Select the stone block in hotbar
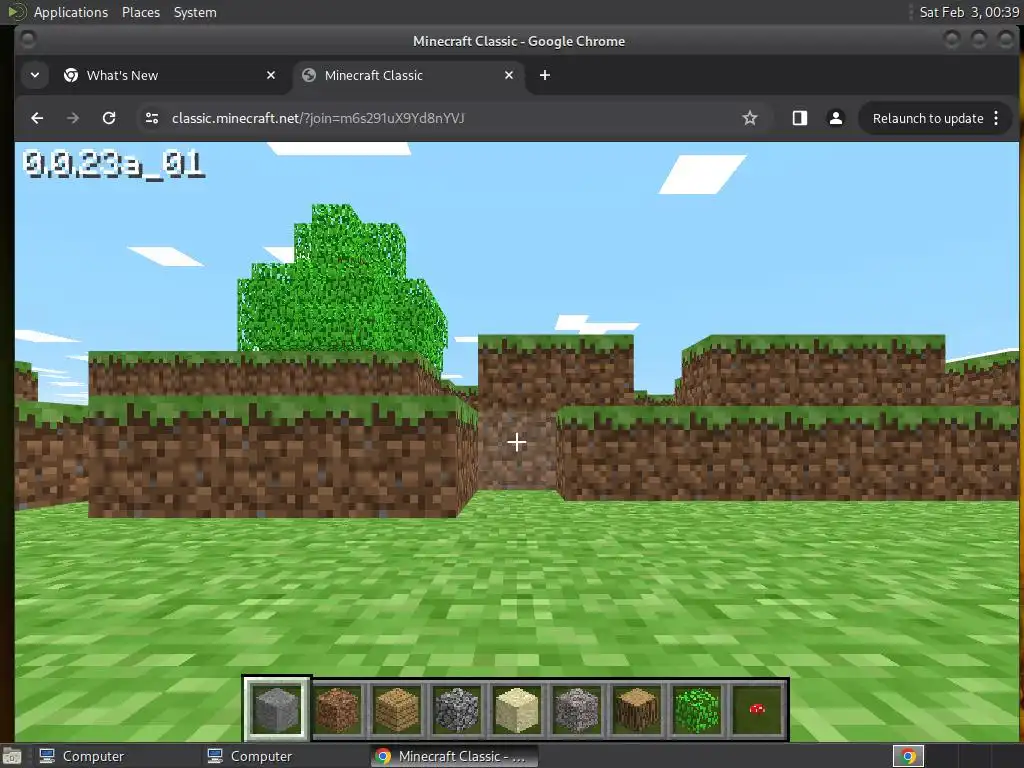 point(276,709)
